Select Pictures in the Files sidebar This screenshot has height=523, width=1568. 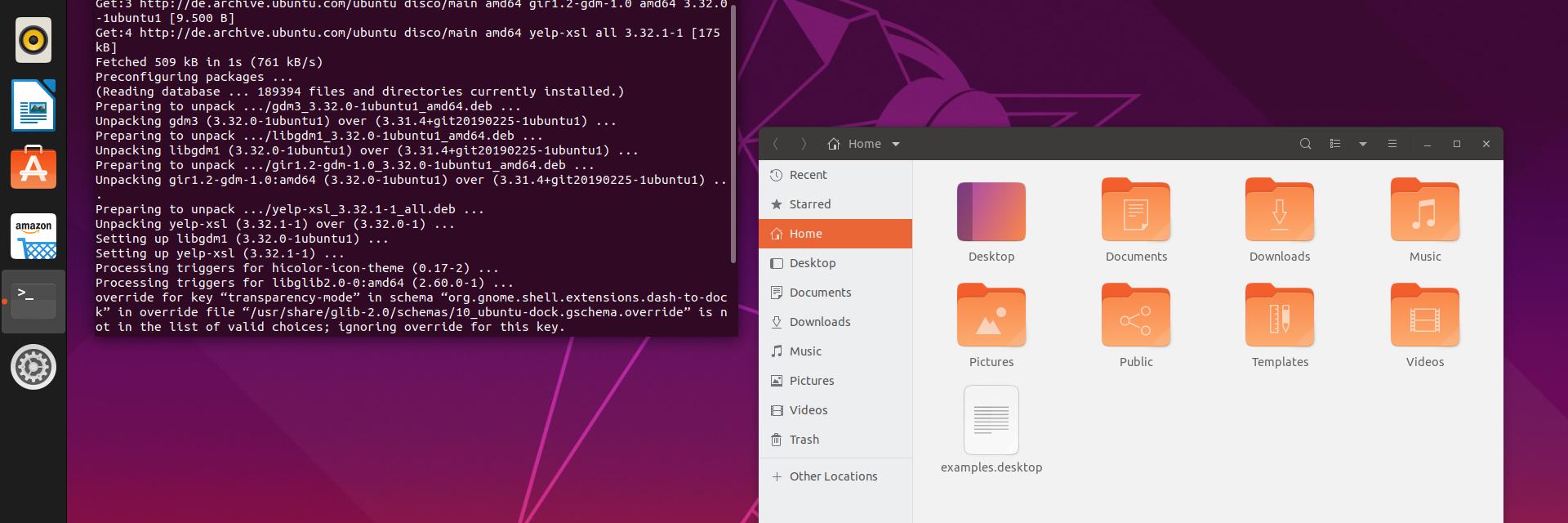tap(835, 381)
